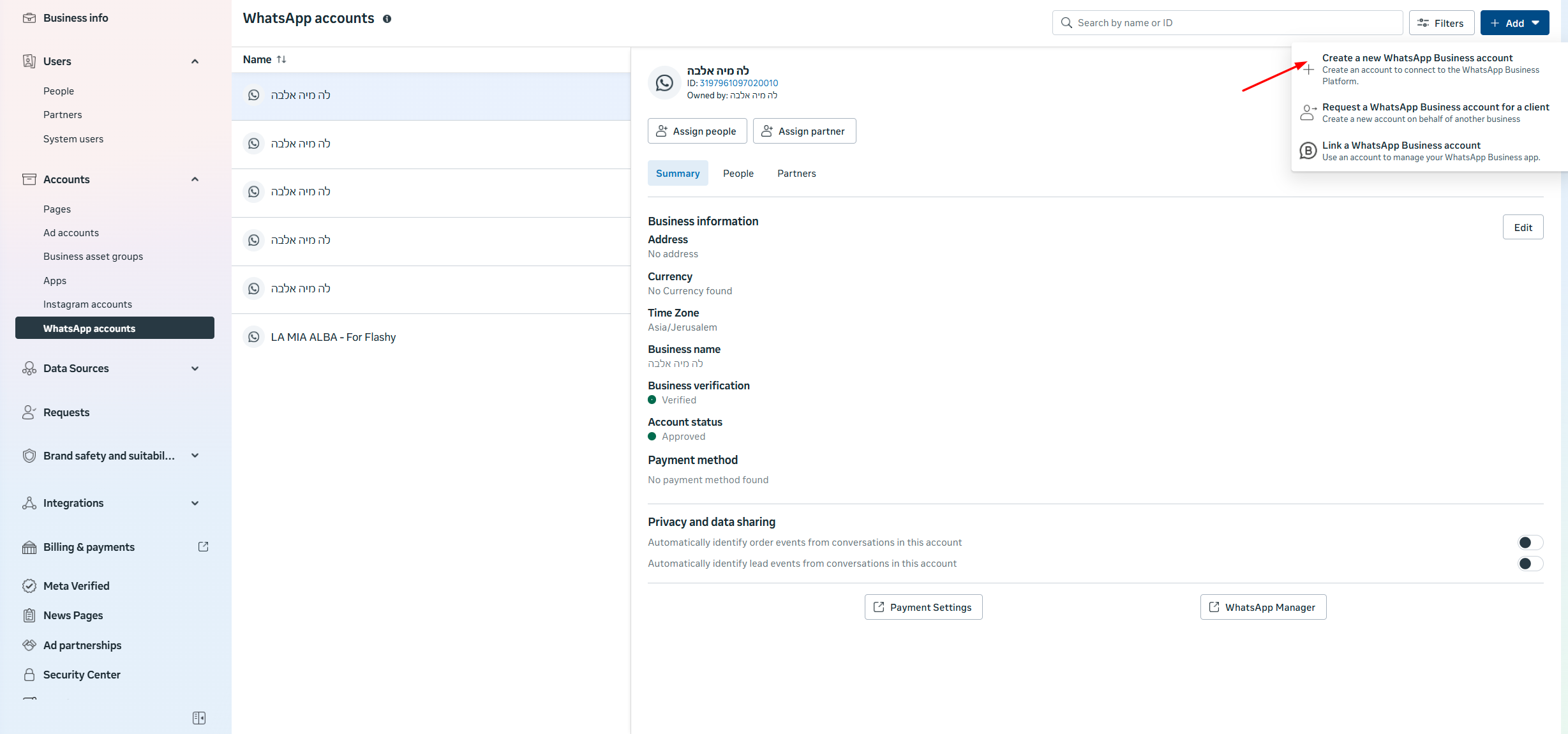1568x734 pixels.
Task: Click the Security Center lock icon
Action: (29, 675)
